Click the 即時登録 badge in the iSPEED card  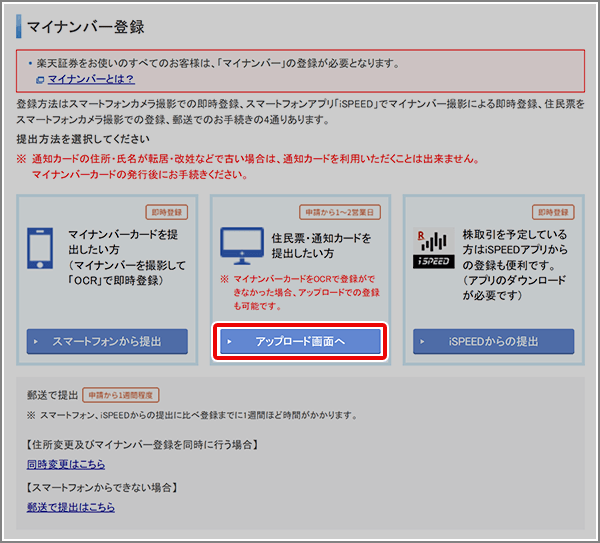[553, 212]
